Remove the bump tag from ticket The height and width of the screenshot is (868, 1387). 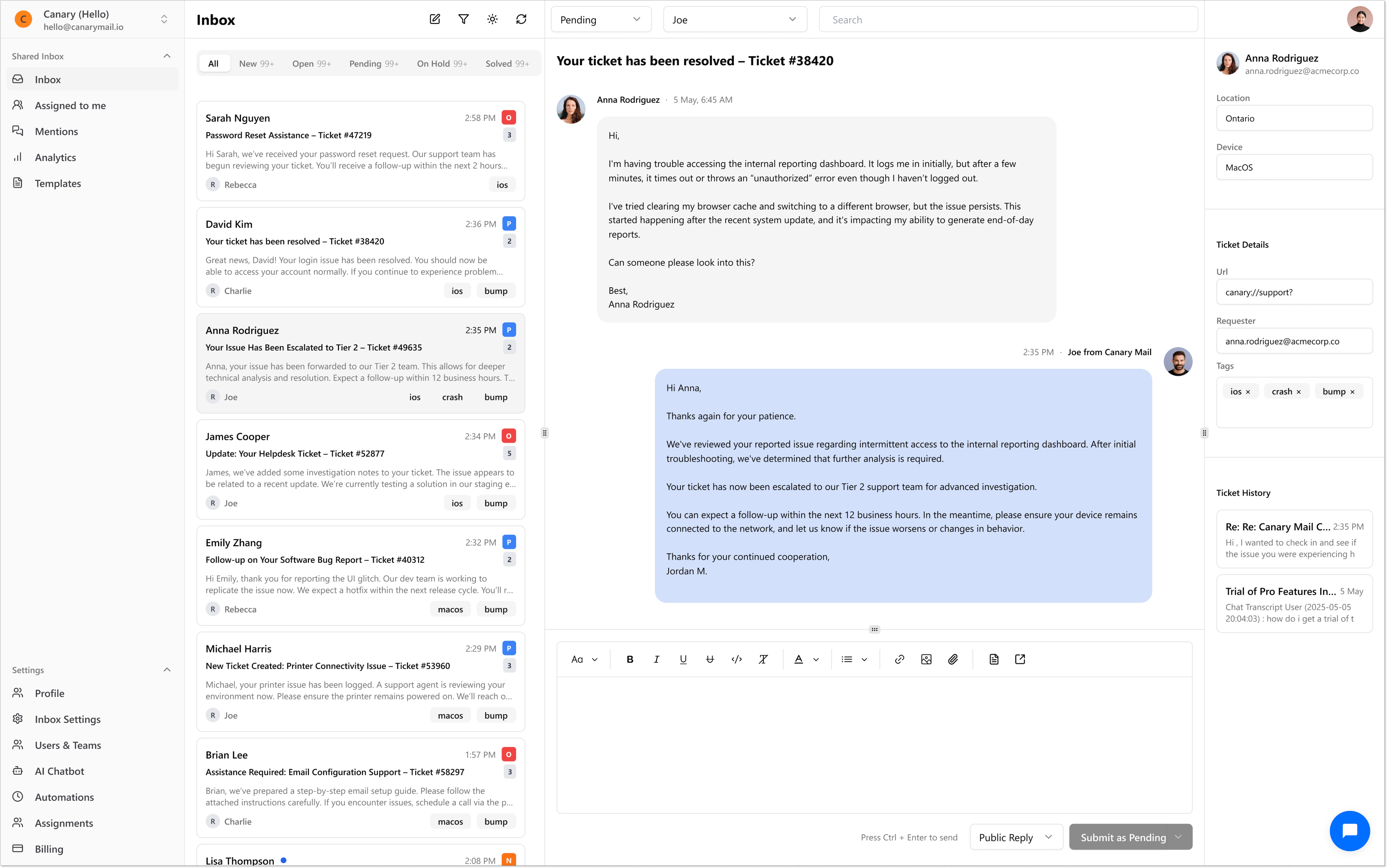point(1352,392)
